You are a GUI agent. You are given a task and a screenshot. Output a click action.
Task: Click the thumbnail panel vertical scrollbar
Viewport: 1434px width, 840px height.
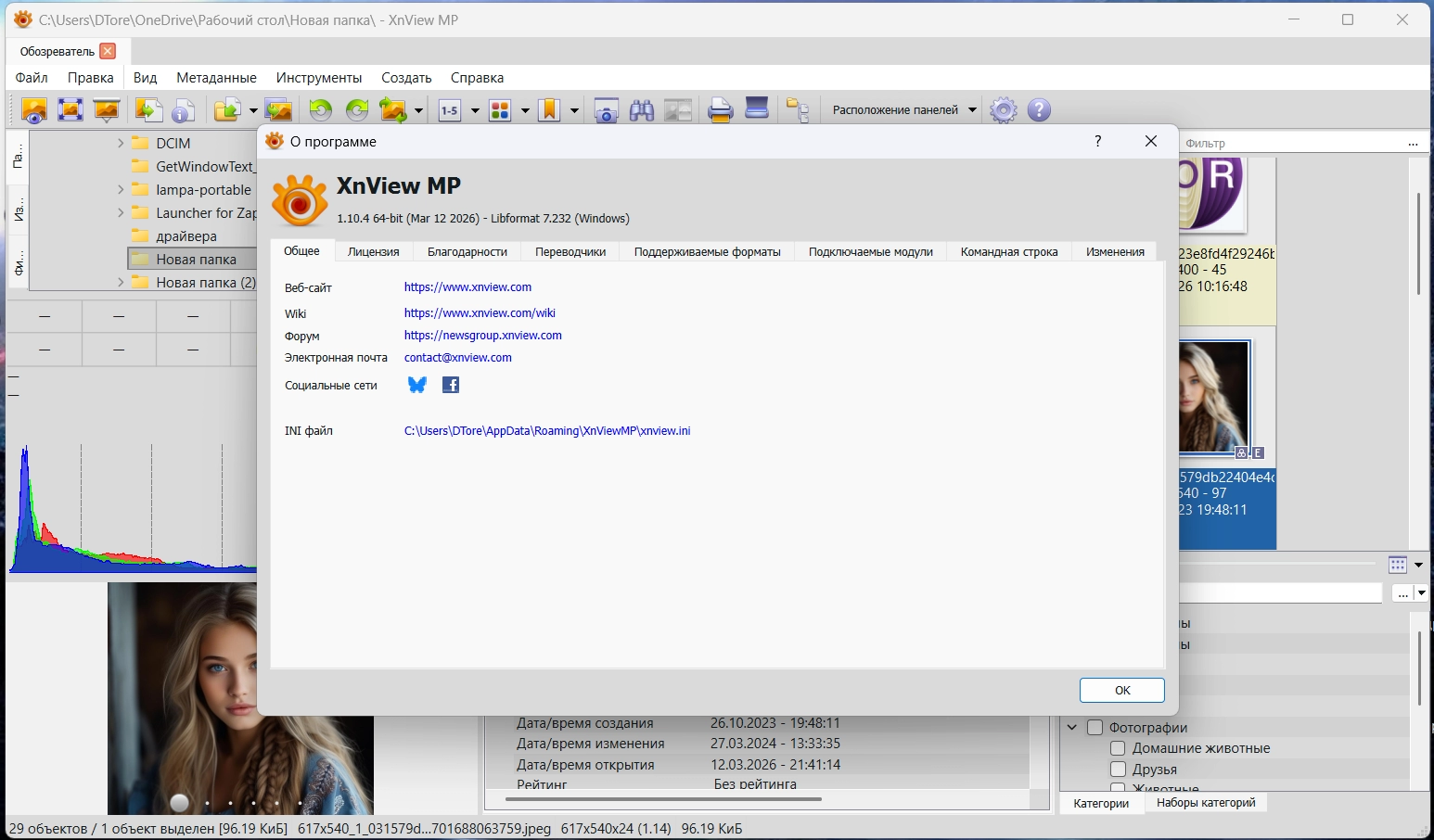coord(1418,244)
